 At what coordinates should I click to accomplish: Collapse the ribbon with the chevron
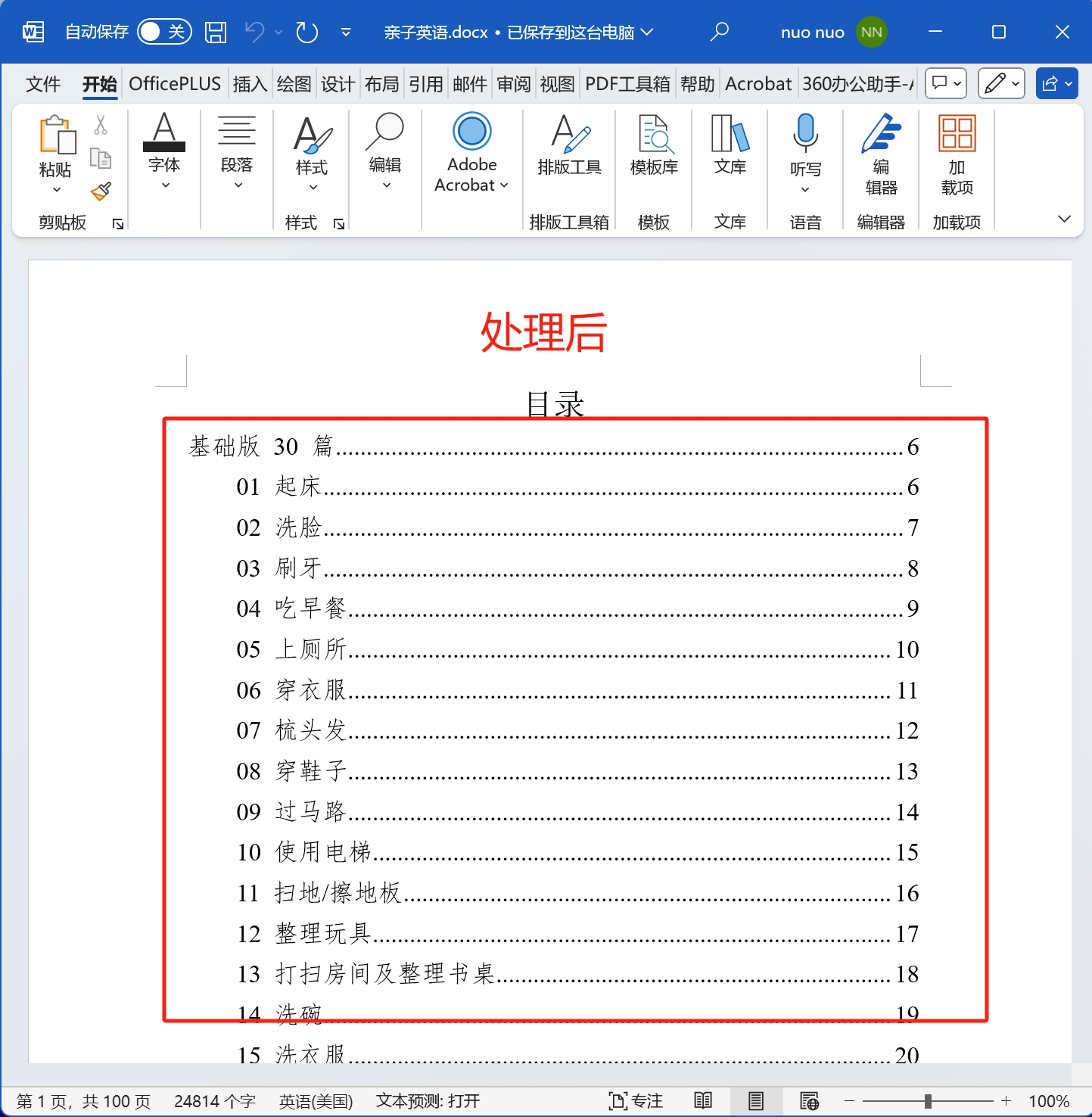1064,219
